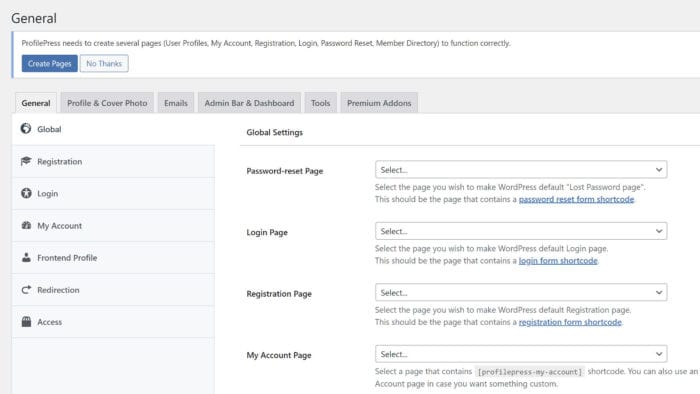
Task: Follow login form shortcode link
Action: (558, 261)
